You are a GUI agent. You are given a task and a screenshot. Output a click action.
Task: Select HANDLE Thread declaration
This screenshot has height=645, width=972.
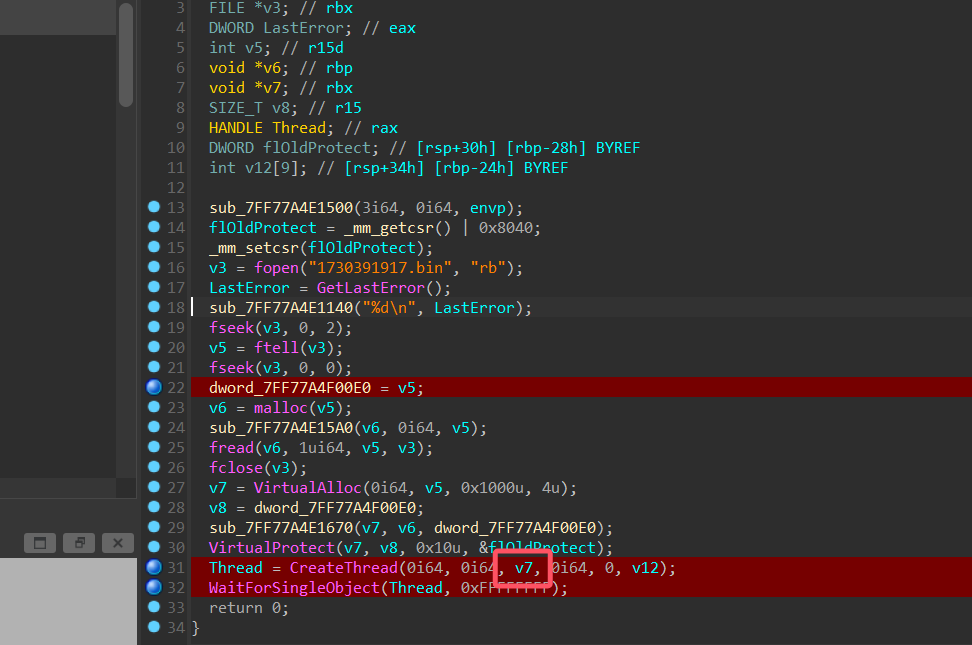tap(272, 128)
